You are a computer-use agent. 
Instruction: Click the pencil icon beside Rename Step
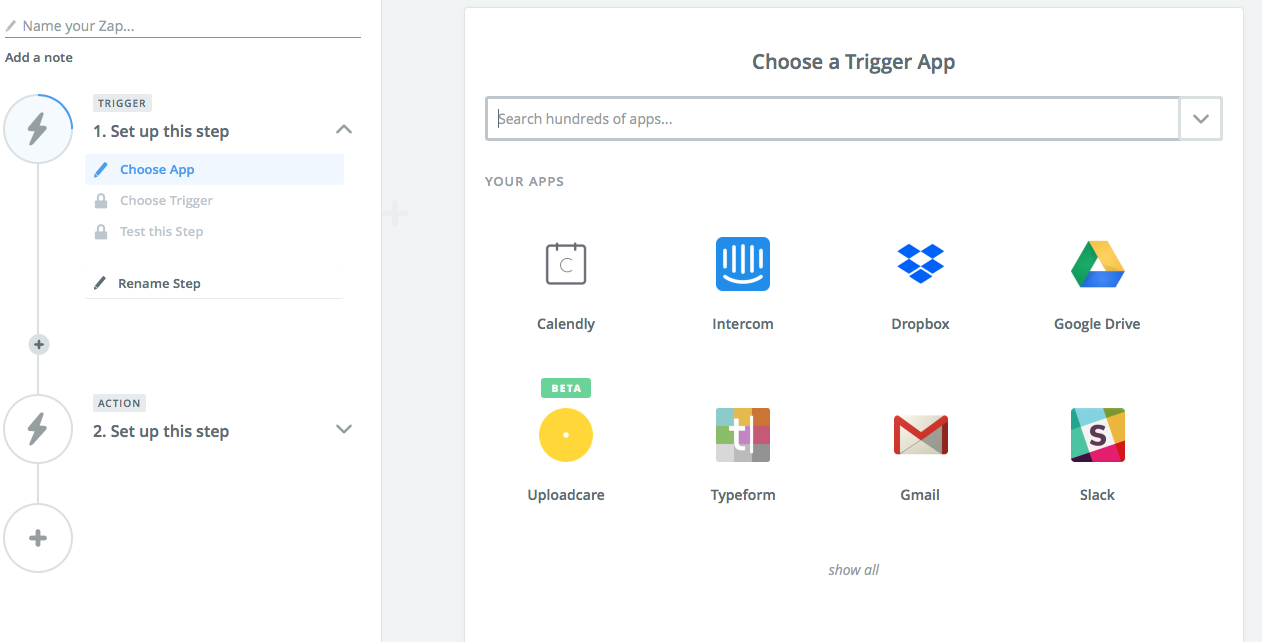pos(99,283)
